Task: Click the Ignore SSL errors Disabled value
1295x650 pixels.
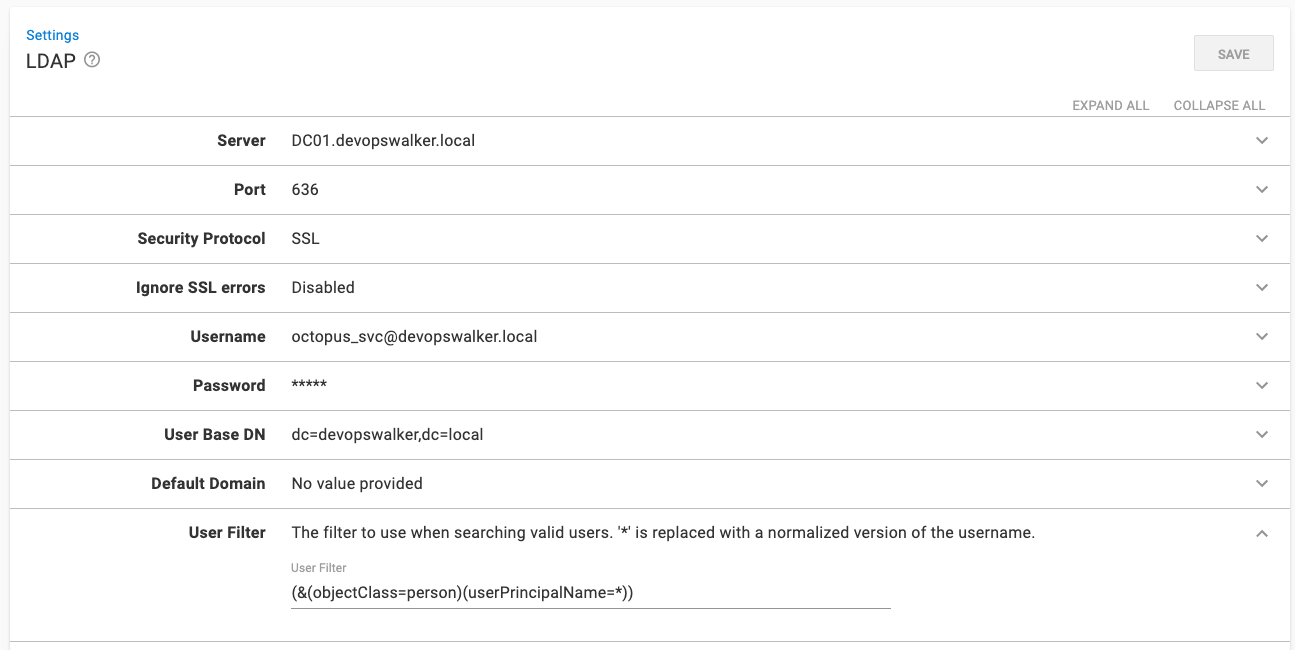Action: (x=323, y=288)
